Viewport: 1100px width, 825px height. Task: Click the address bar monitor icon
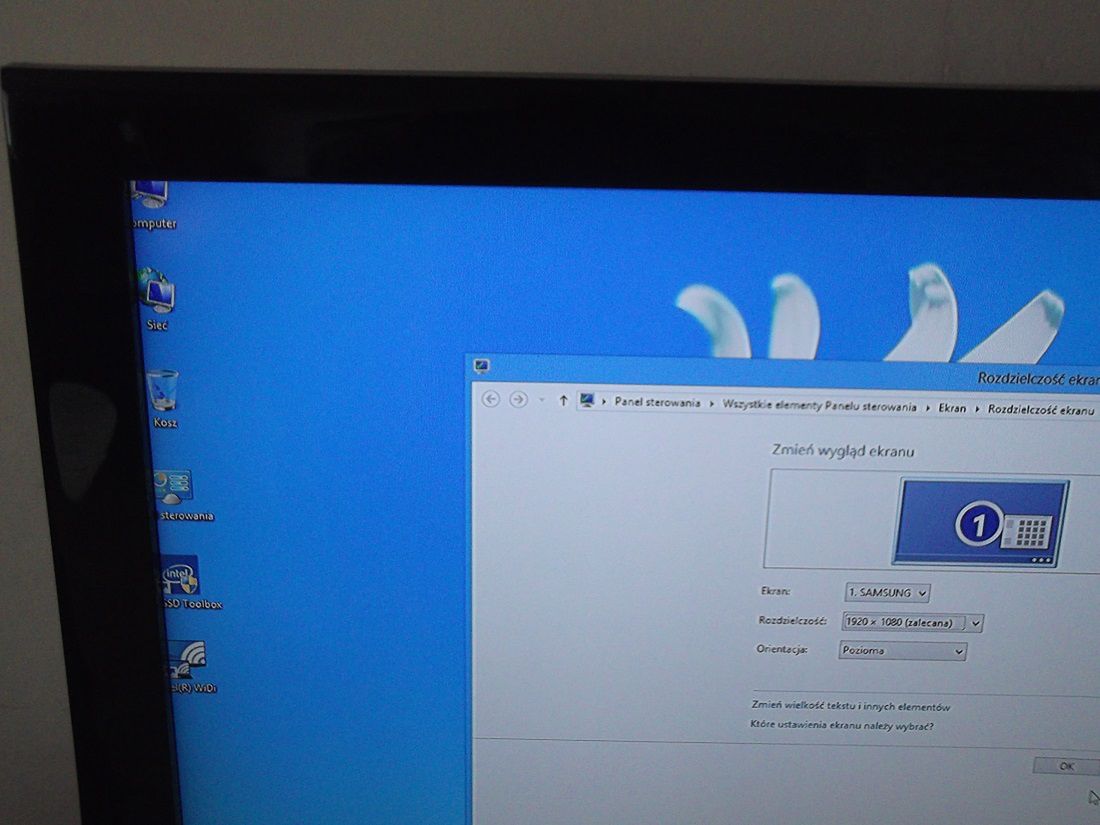[586, 401]
